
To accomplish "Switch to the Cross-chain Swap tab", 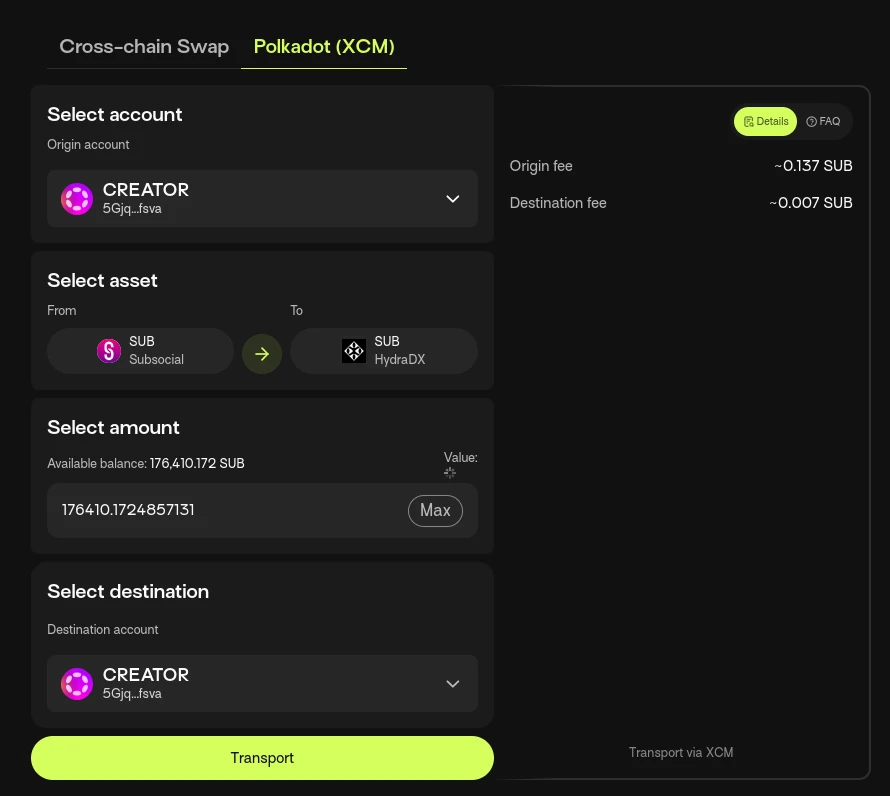I will [144, 47].
